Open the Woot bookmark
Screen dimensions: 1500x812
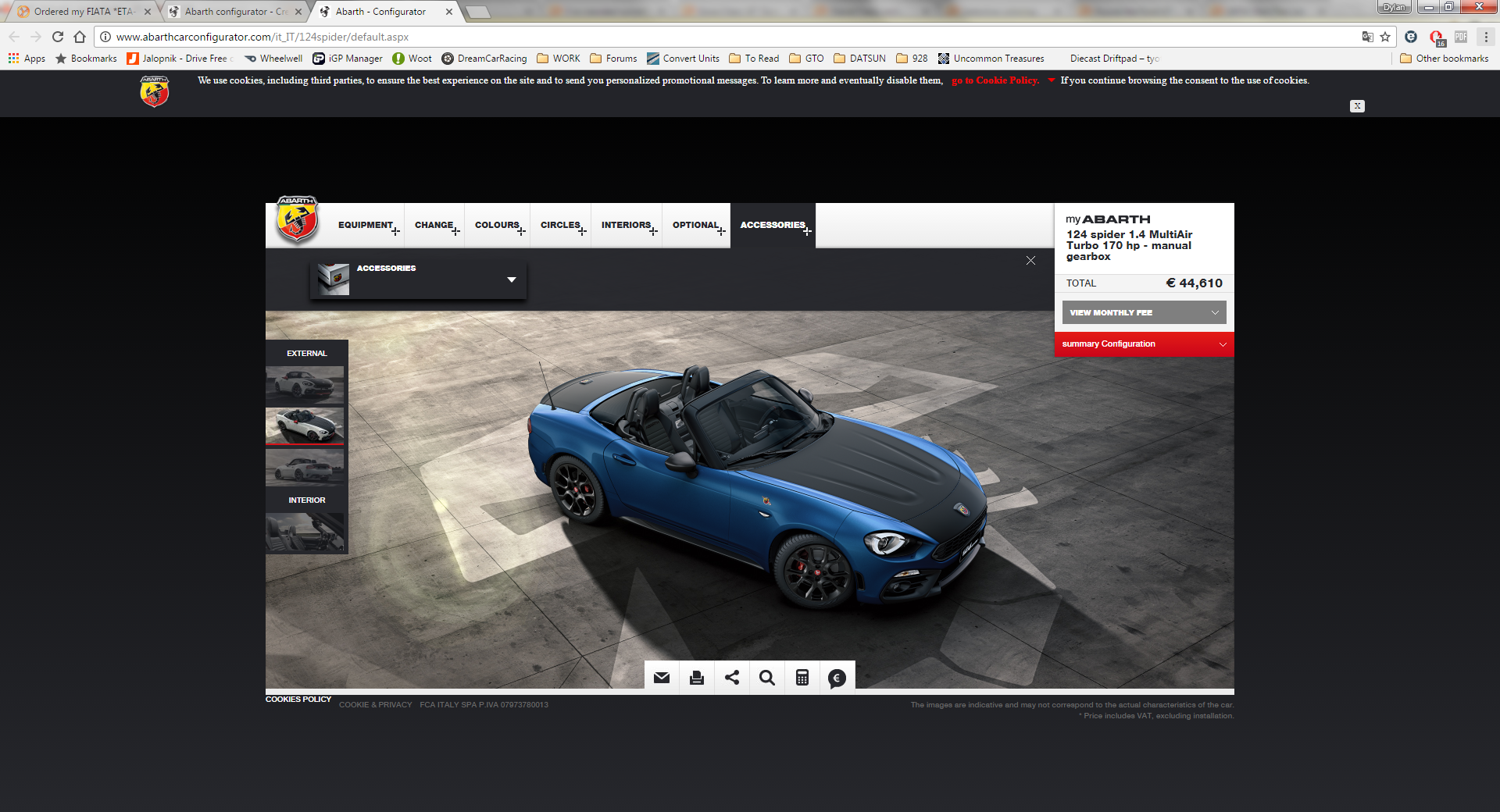coord(412,59)
